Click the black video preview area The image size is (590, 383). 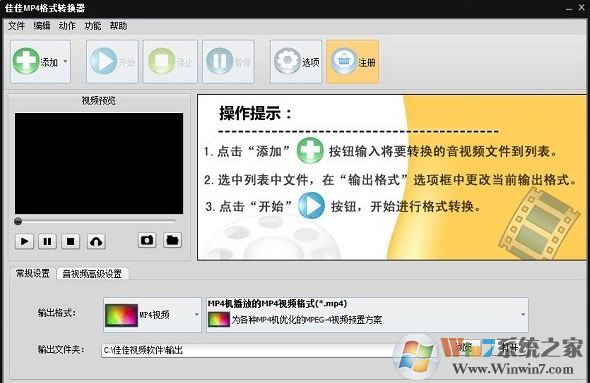99,163
